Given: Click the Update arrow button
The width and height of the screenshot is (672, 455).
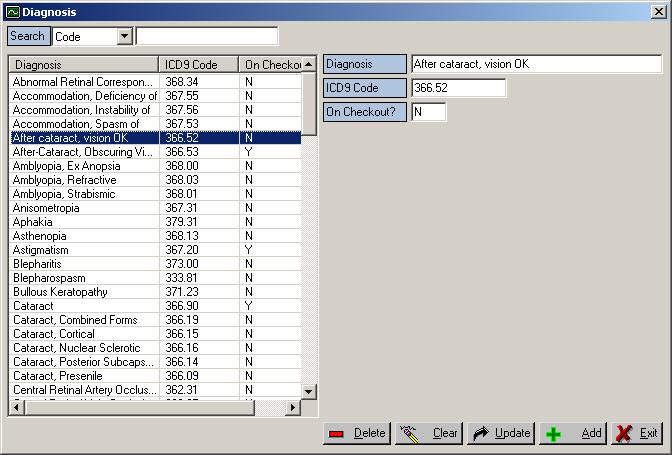Looking at the screenshot, I should coord(500,433).
